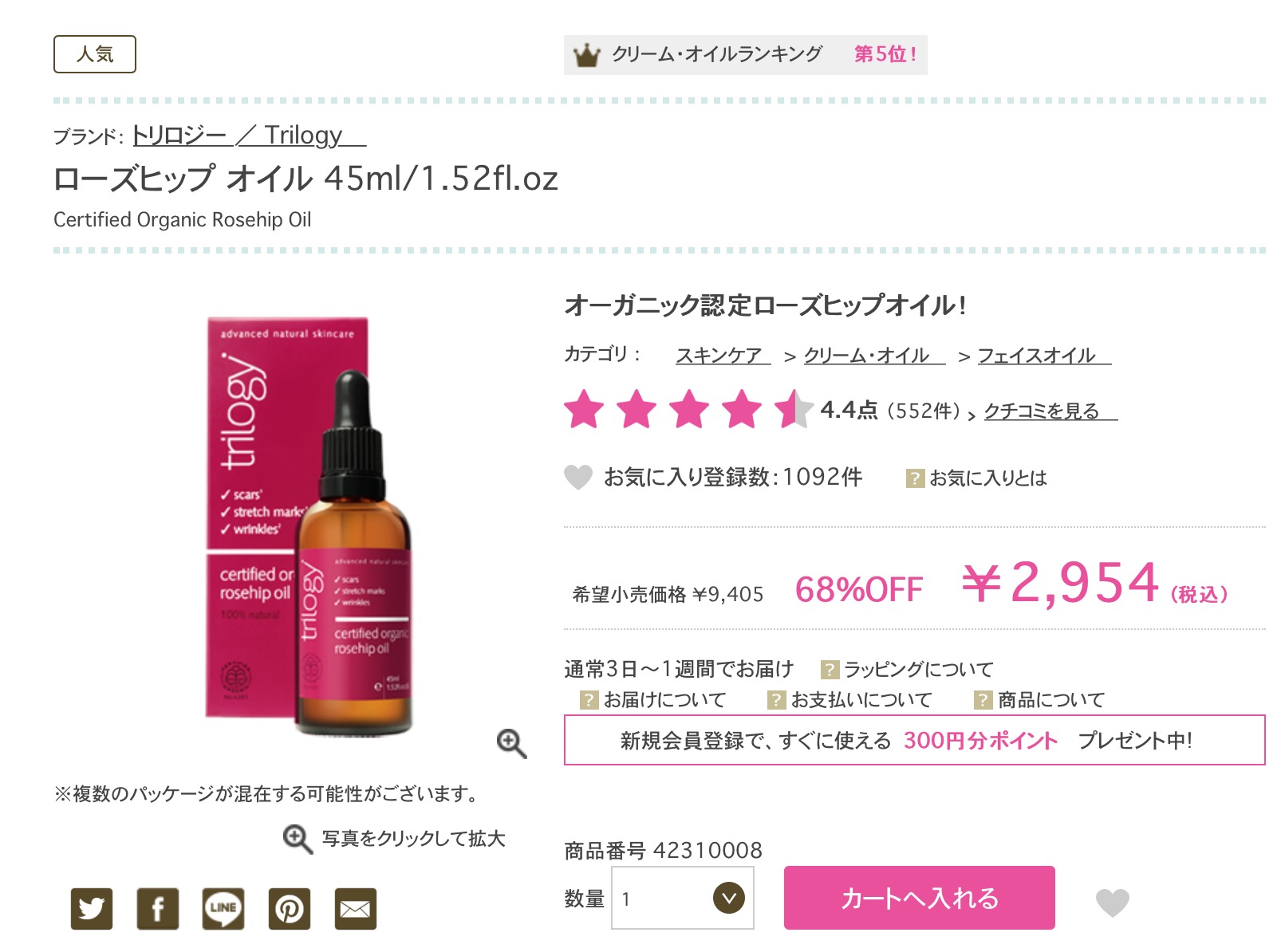The width and height of the screenshot is (1281, 952).
Task: Open ラッピングについて help question icon
Action: pos(830,669)
